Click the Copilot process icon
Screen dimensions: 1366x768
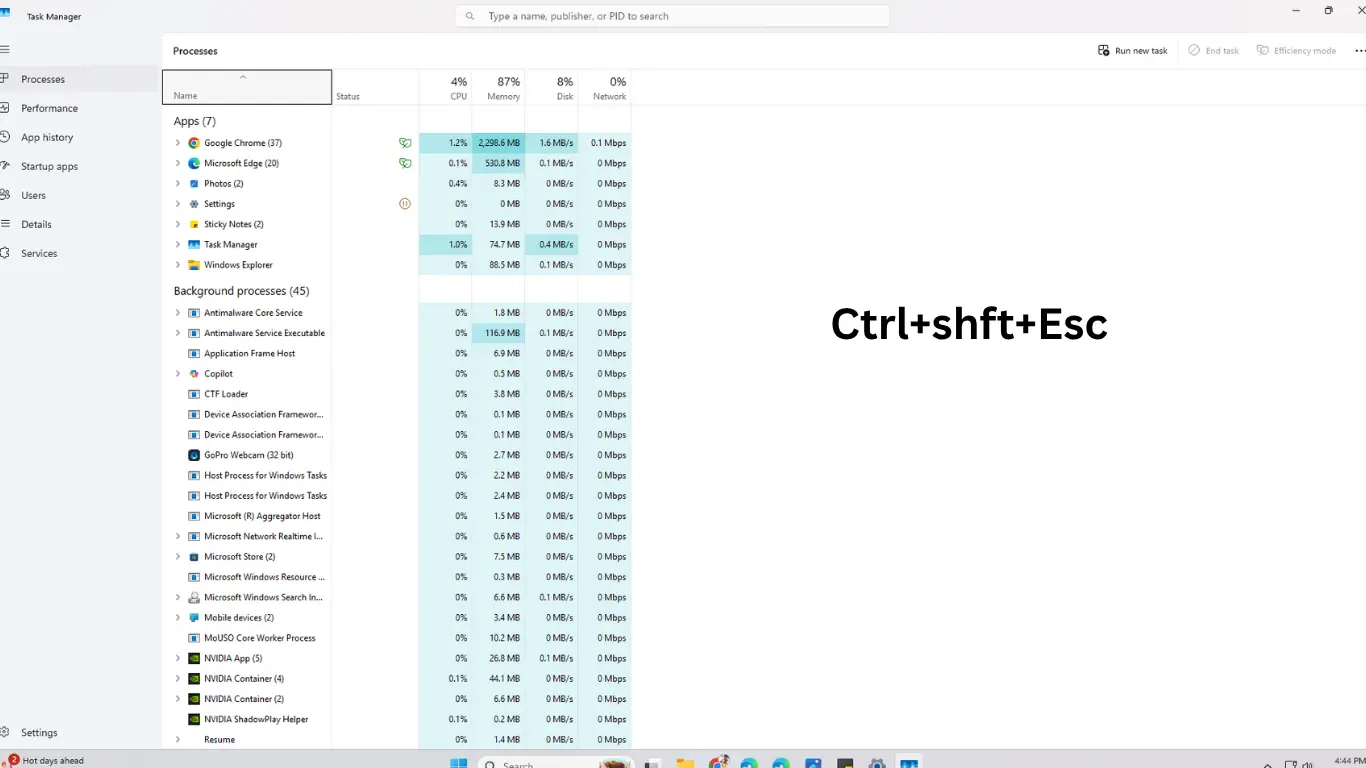pyautogui.click(x=194, y=374)
